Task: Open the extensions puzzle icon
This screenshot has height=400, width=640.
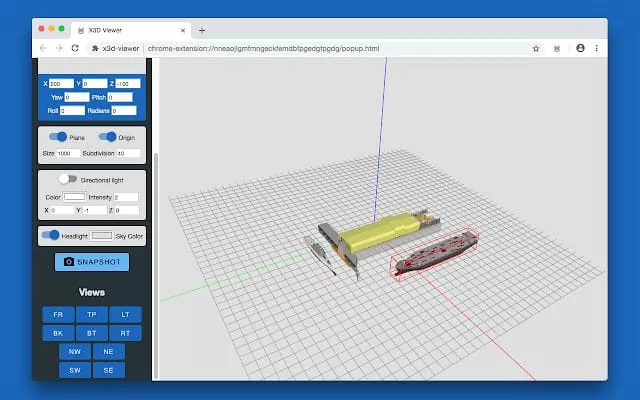Action: click(x=556, y=47)
